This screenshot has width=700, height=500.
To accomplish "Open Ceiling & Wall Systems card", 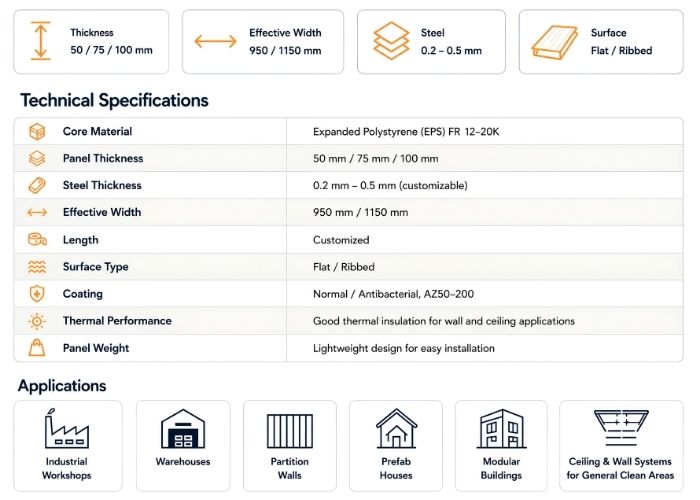I will [621, 446].
